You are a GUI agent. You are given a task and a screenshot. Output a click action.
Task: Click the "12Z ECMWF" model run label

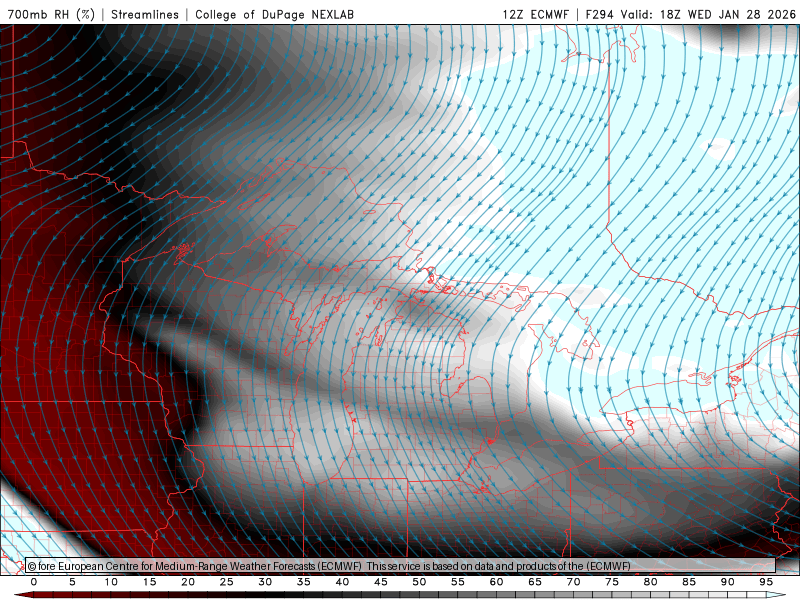[535, 14]
